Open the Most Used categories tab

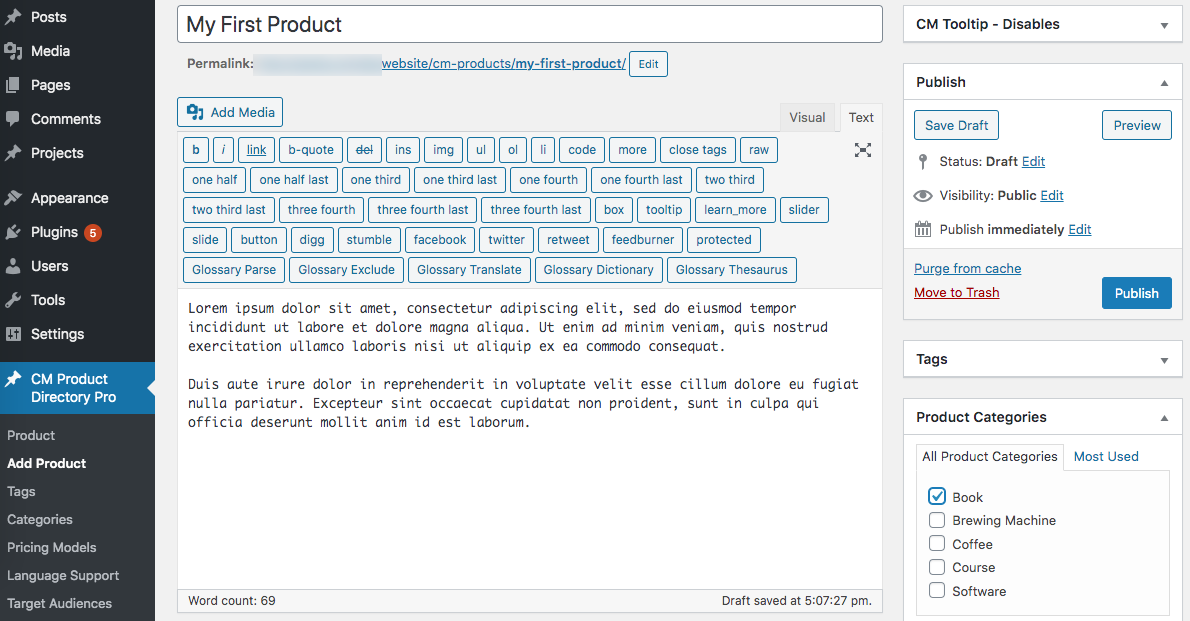coord(1106,456)
